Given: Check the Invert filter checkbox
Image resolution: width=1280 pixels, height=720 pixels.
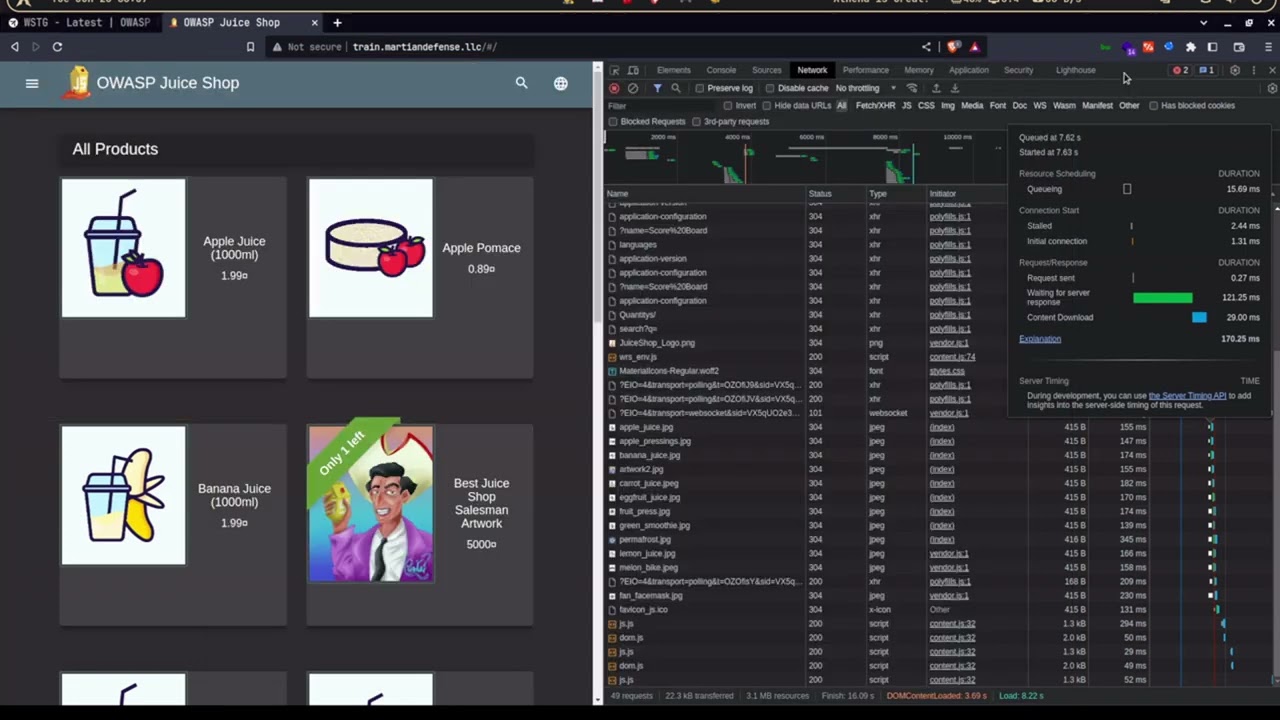Looking at the screenshot, I should tap(728, 105).
